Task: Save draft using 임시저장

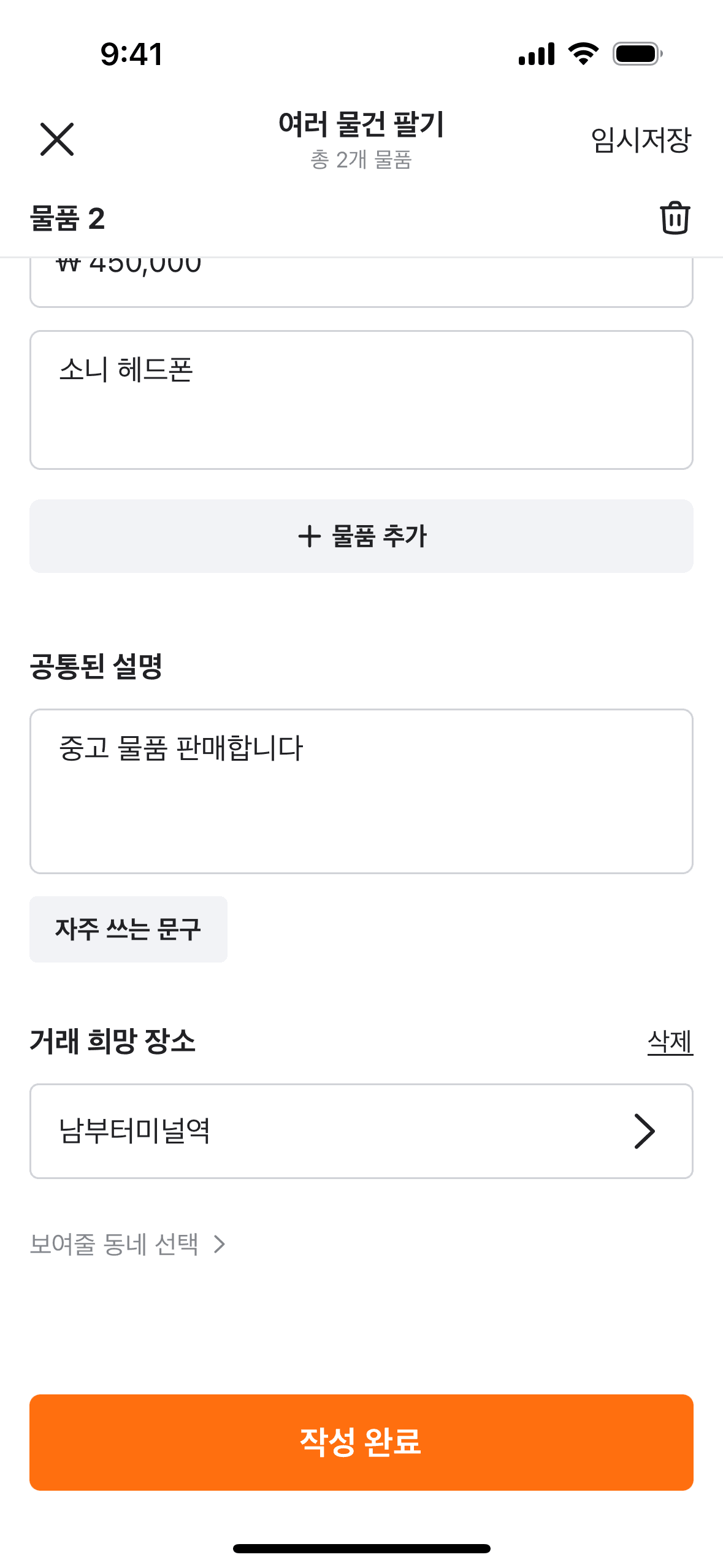Action: click(x=641, y=140)
